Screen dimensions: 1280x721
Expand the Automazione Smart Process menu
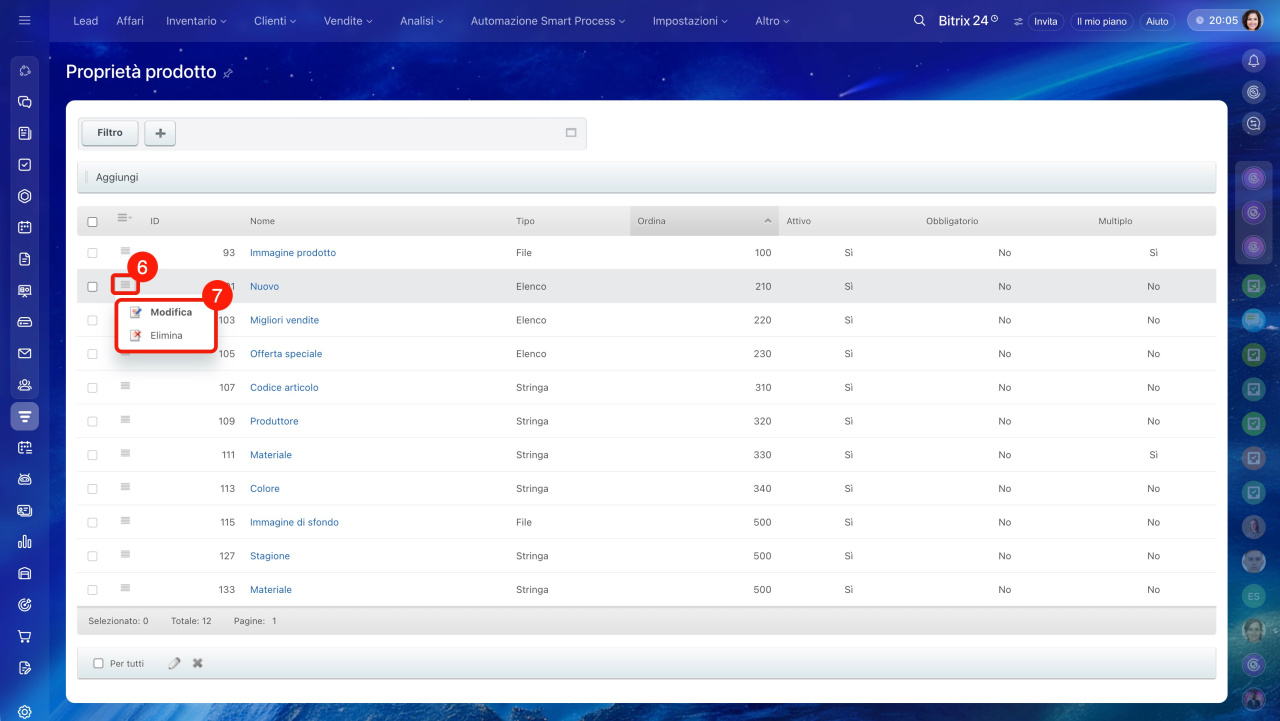pos(547,21)
